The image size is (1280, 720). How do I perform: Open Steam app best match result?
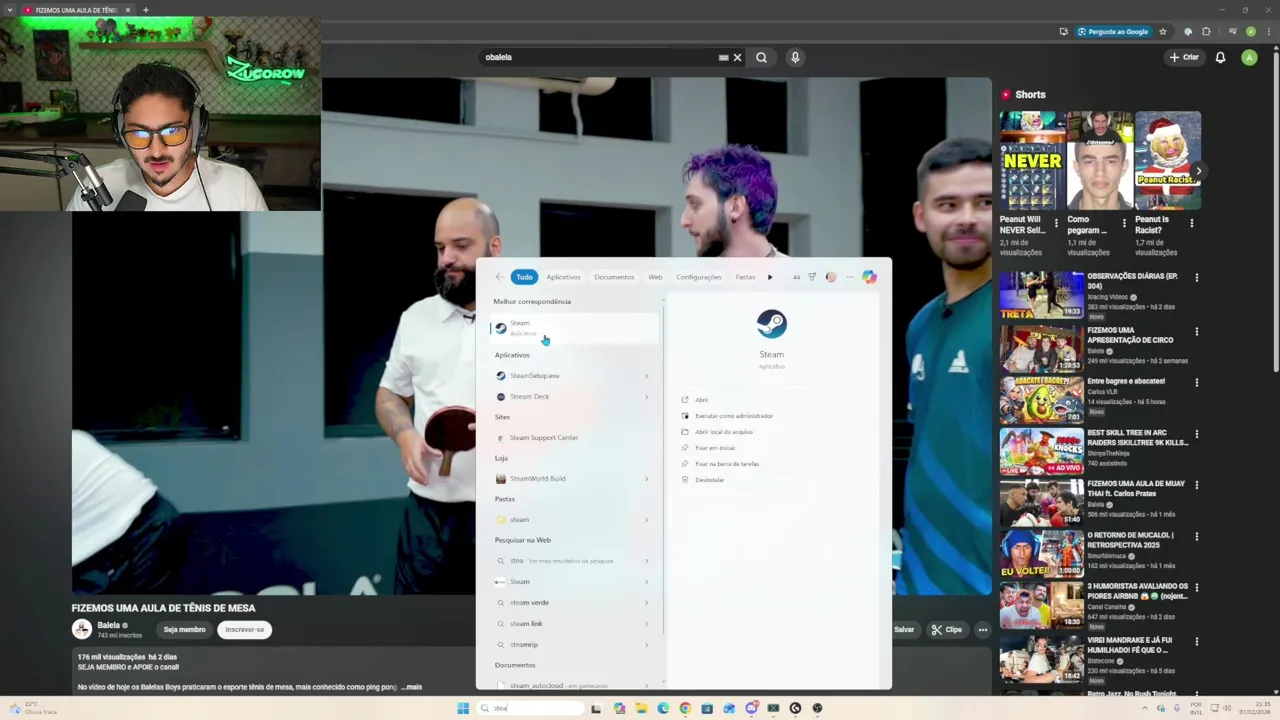pos(574,328)
